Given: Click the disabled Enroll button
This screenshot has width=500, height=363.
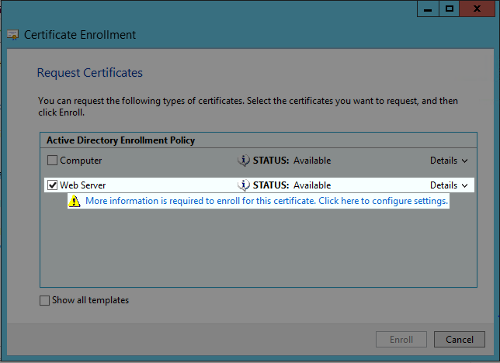Looking at the screenshot, I should tap(401, 339).
